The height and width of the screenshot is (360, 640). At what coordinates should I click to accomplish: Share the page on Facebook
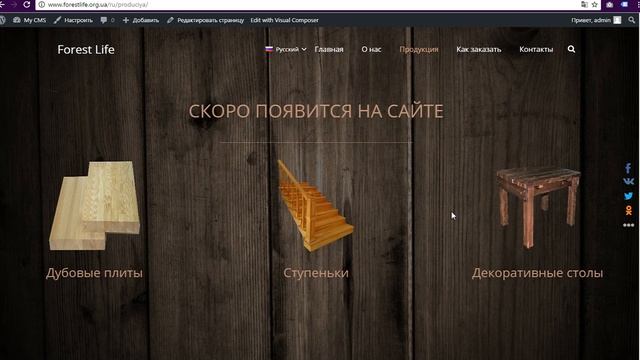pos(628,168)
